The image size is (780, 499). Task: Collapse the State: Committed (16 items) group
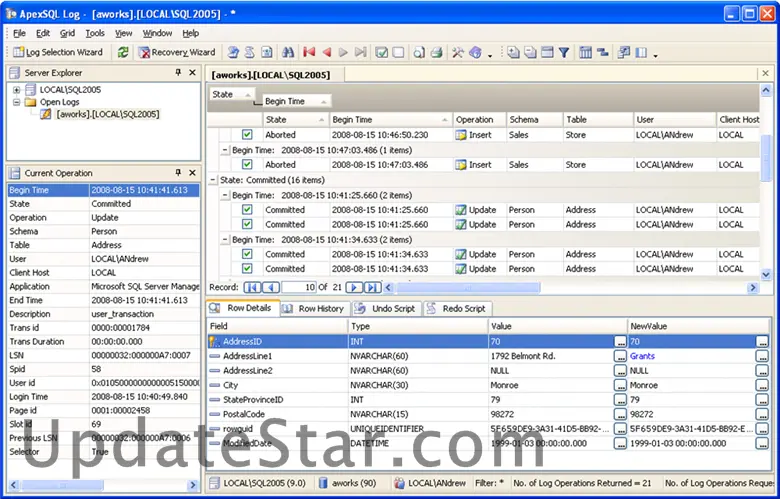coord(213,180)
